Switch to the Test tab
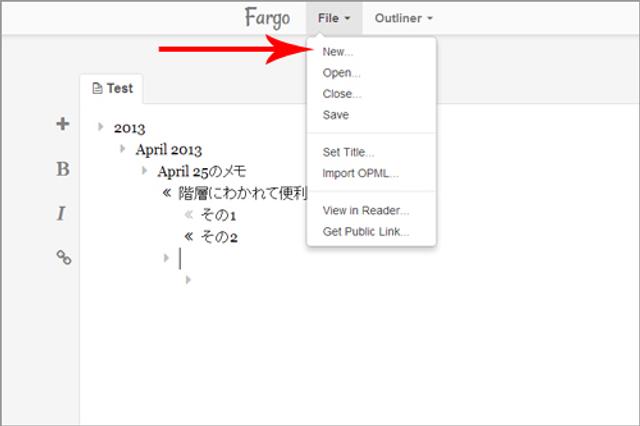 tap(112, 89)
